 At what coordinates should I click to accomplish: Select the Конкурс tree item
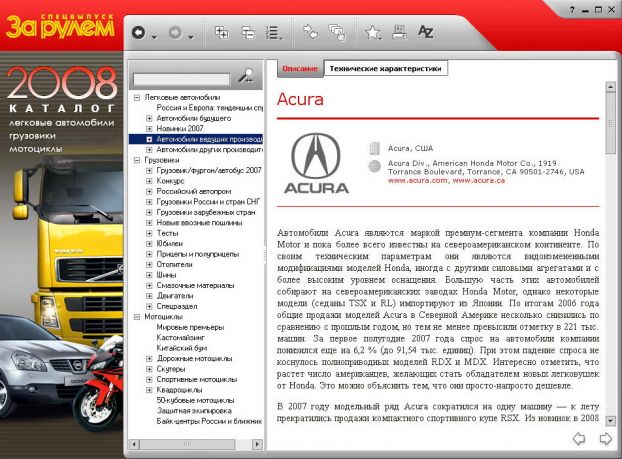(x=170, y=181)
